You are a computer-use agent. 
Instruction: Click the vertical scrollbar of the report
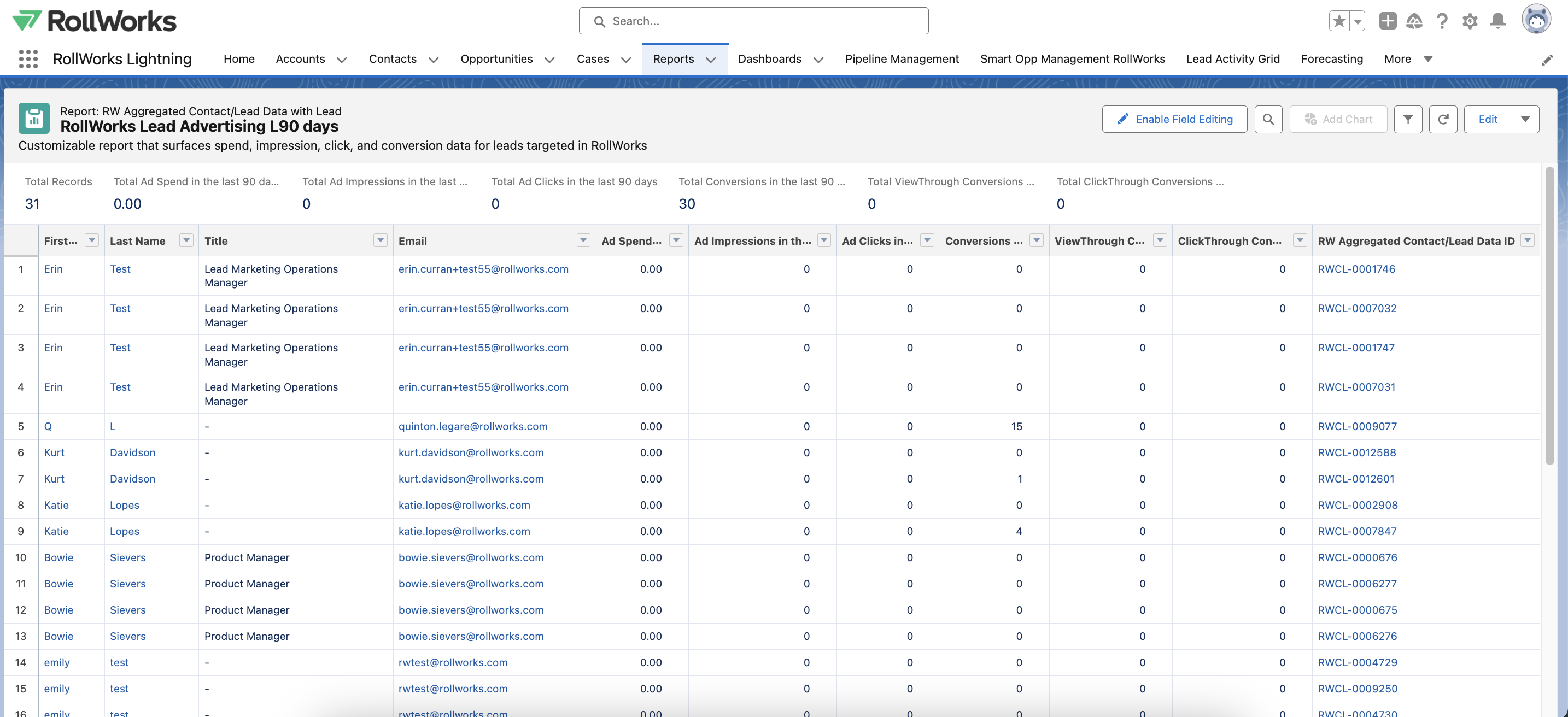click(x=1549, y=316)
